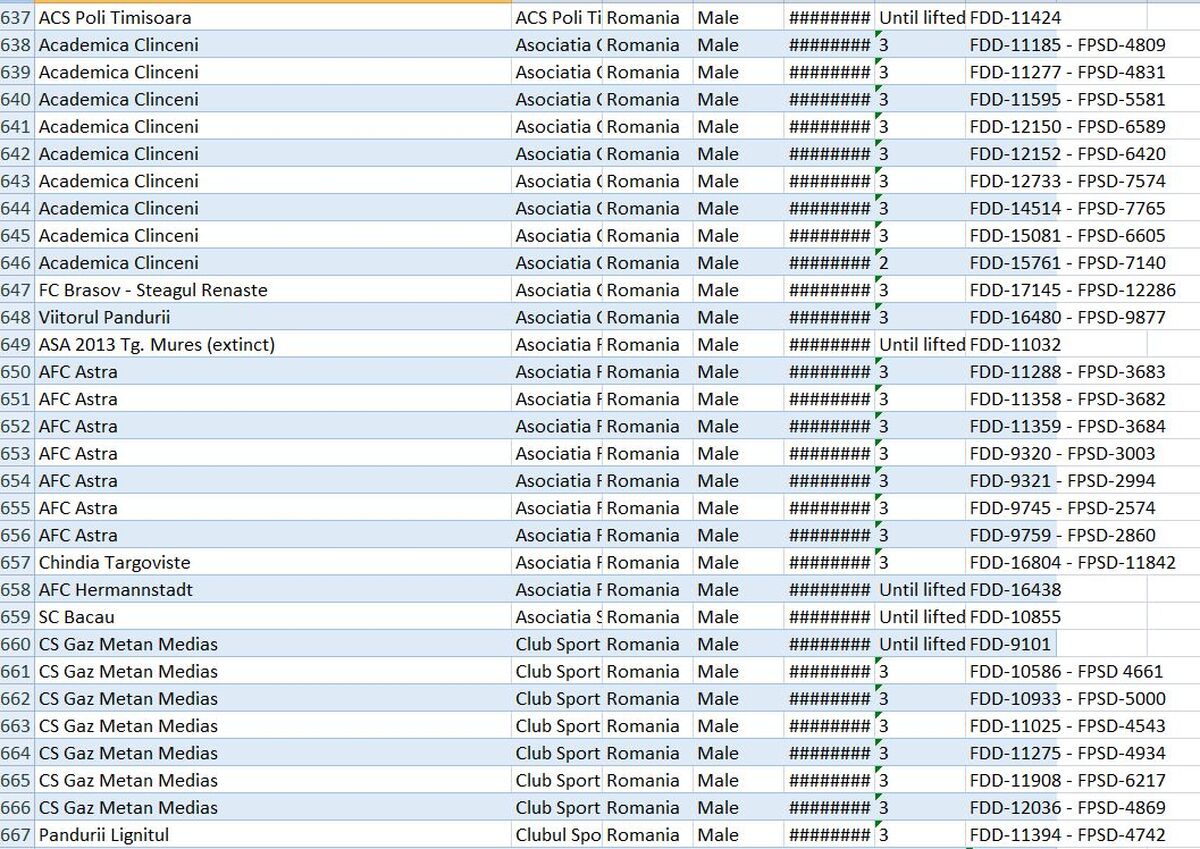Click the Viitorul Pandurii cell

tap(273, 317)
